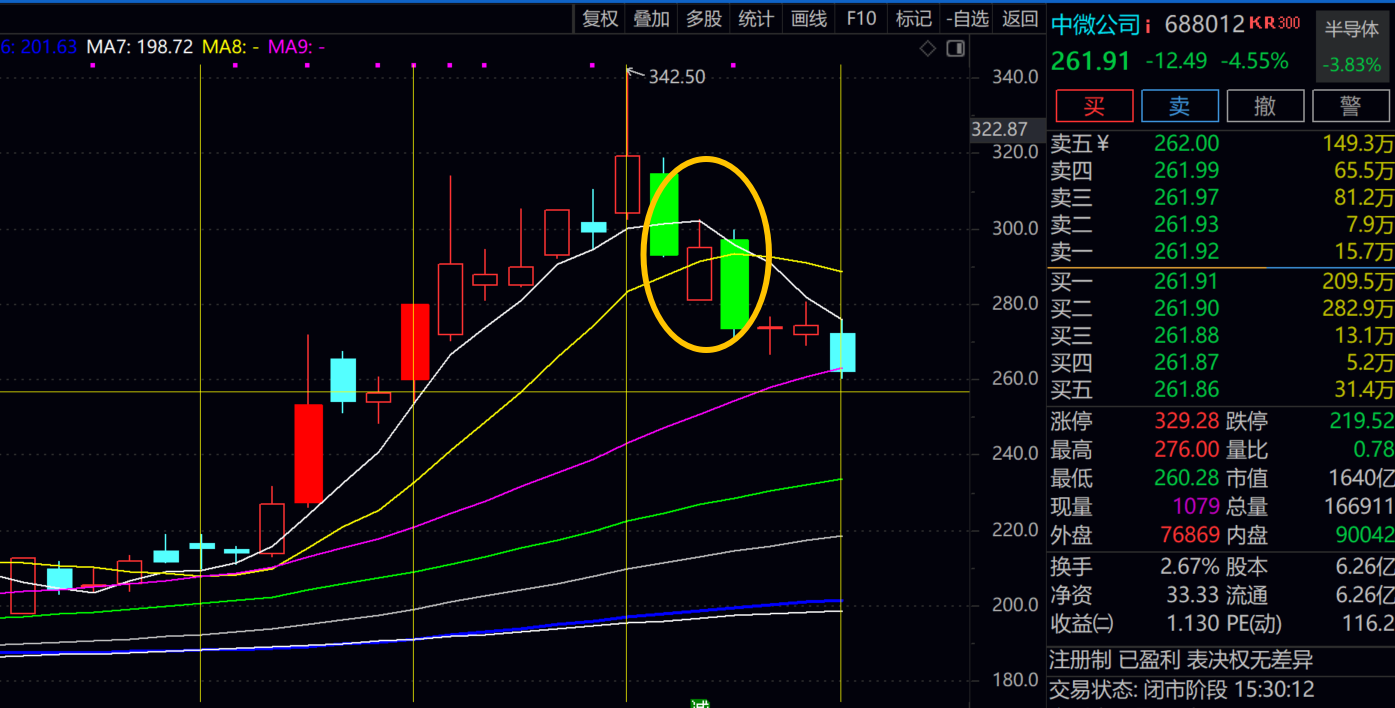Click 返回 to go back

coord(1020,18)
